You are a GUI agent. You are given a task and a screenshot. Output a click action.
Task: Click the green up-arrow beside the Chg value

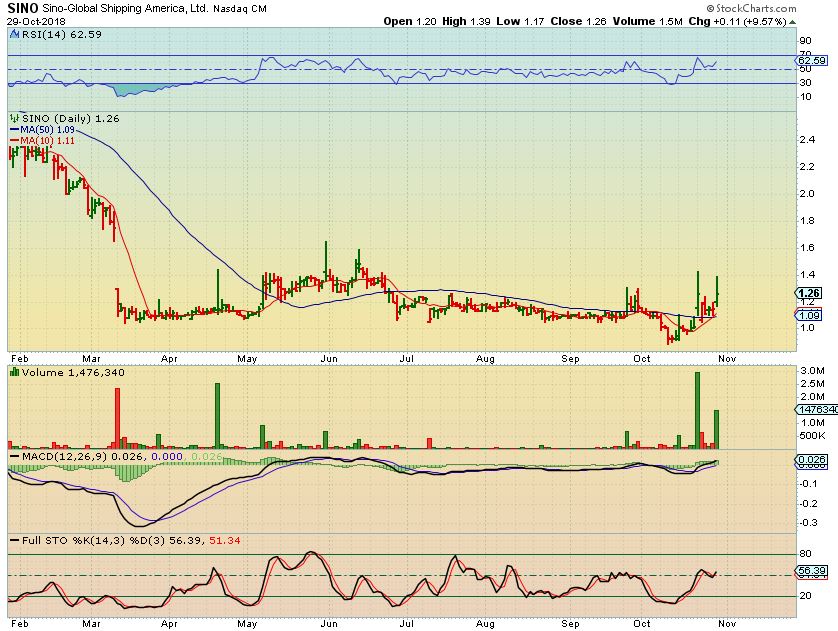[x=793, y=22]
